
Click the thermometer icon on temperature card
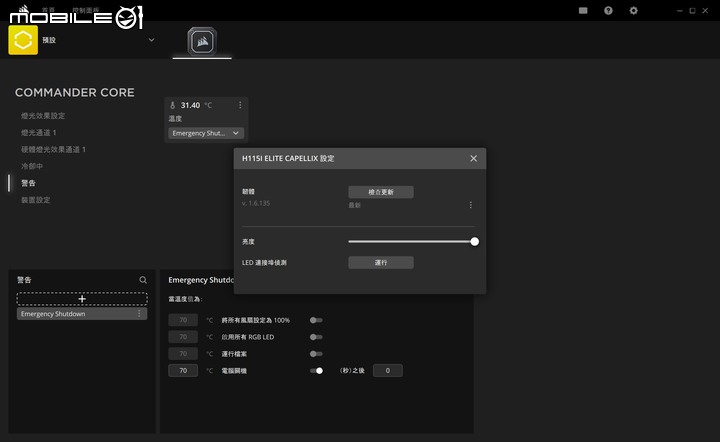173,106
